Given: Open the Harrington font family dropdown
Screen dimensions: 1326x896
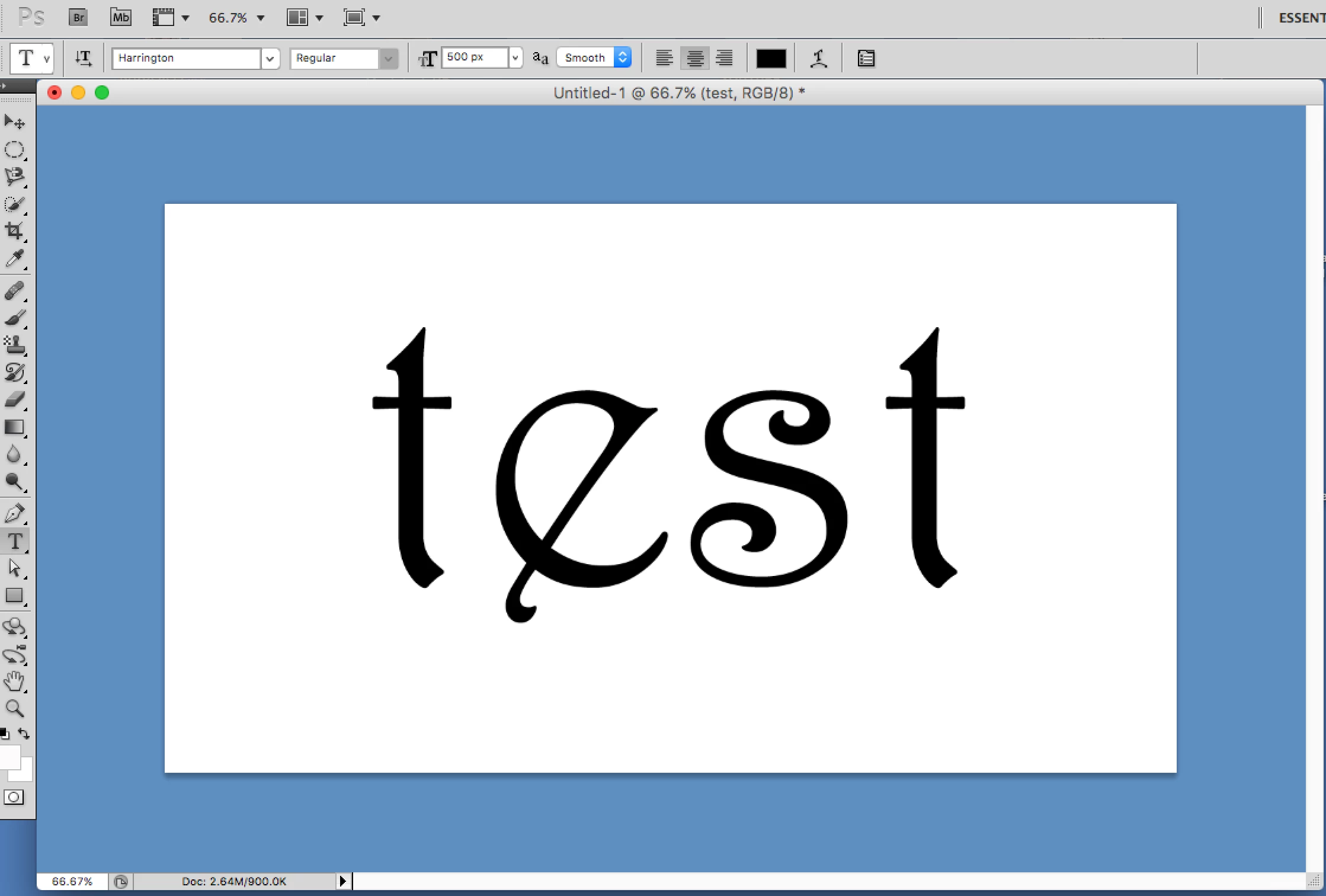Looking at the screenshot, I should coord(270,58).
